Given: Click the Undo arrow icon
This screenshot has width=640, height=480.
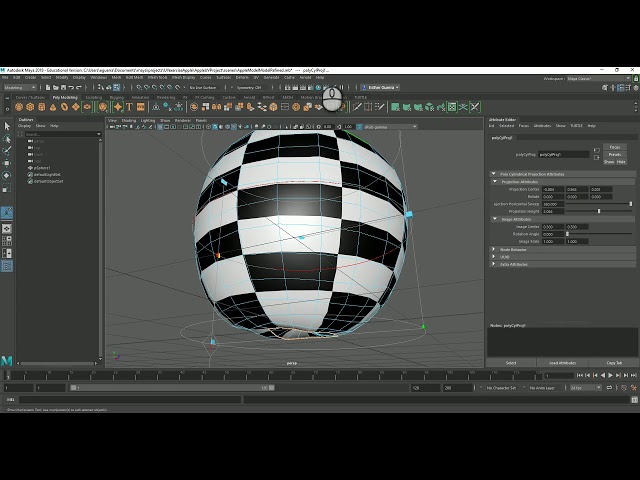Looking at the screenshot, I should (71, 87).
